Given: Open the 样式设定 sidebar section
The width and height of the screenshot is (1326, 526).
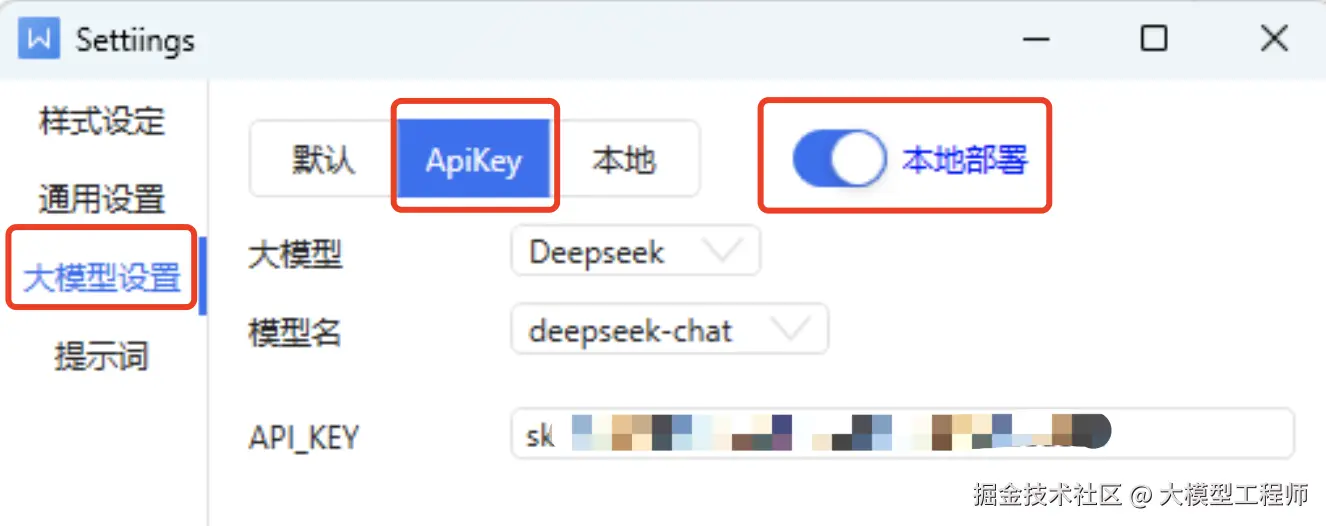Looking at the screenshot, I should pos(102,121).
